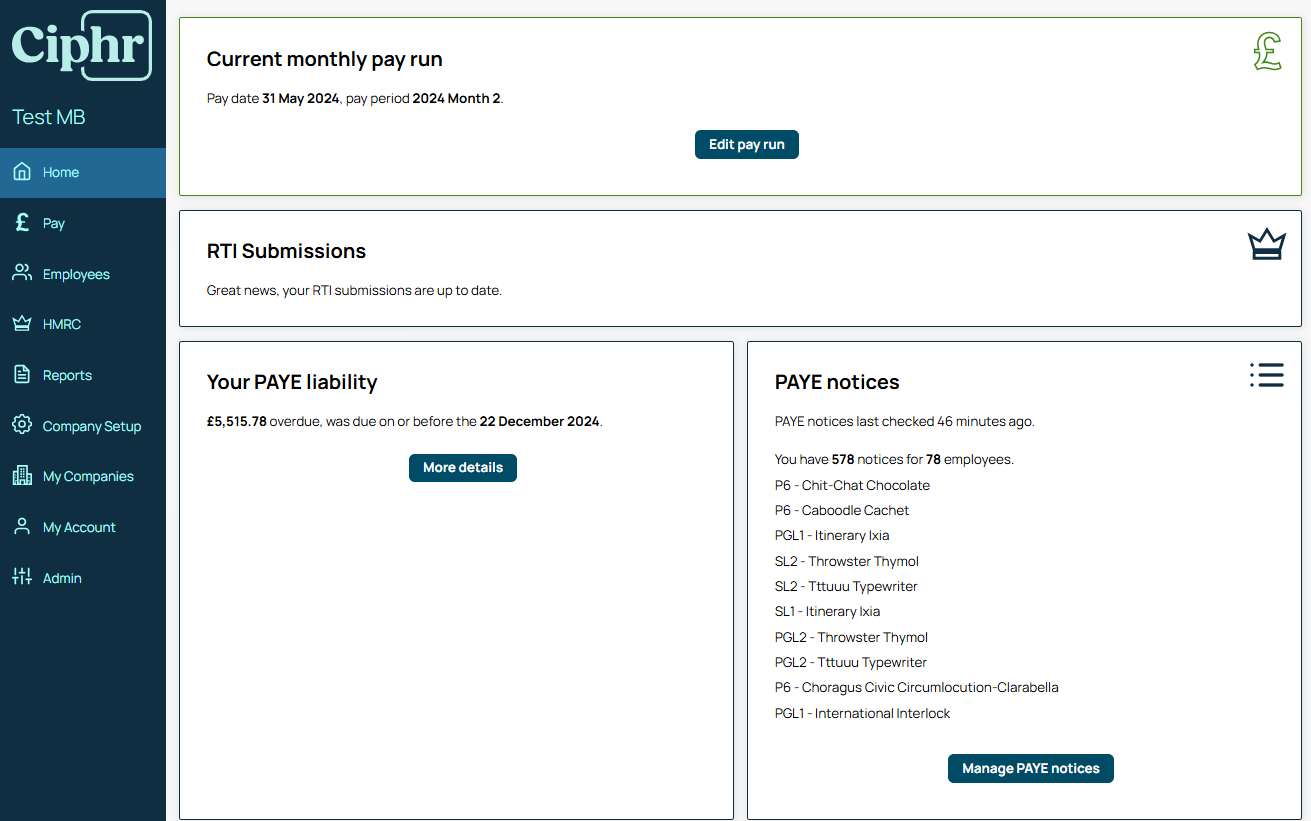
Task: Click the Current monthly pay run heading
Action: tap(325, 59)
